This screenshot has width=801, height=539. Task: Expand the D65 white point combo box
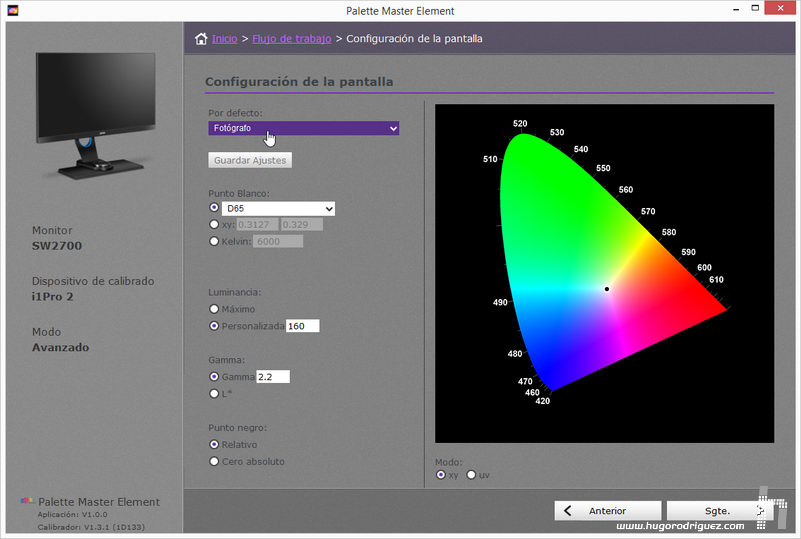278,208
